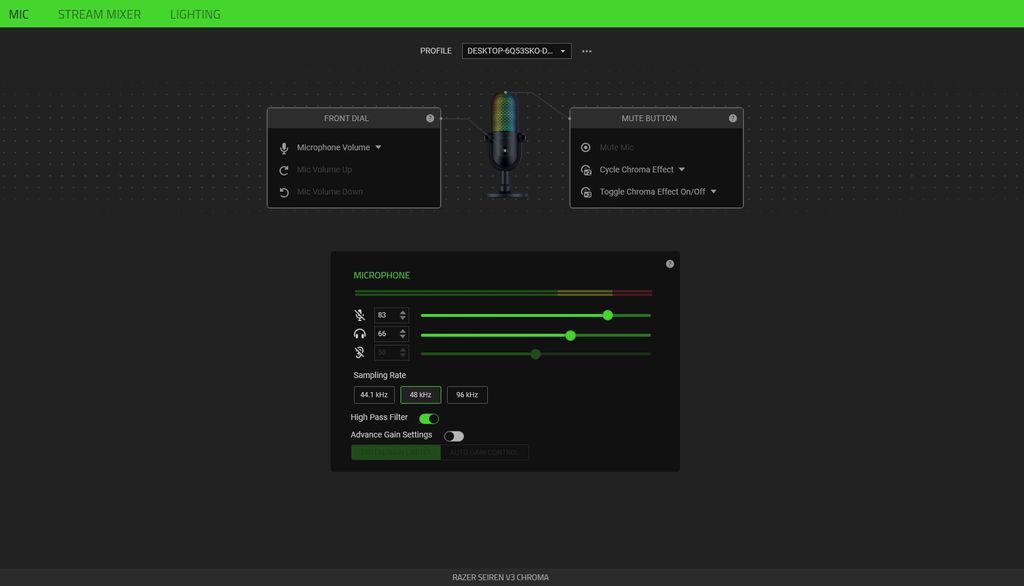This screenshot has width=1024, height=586.
Task: Click the Mic Volume Up rotate icon
Action: [283, 169]
